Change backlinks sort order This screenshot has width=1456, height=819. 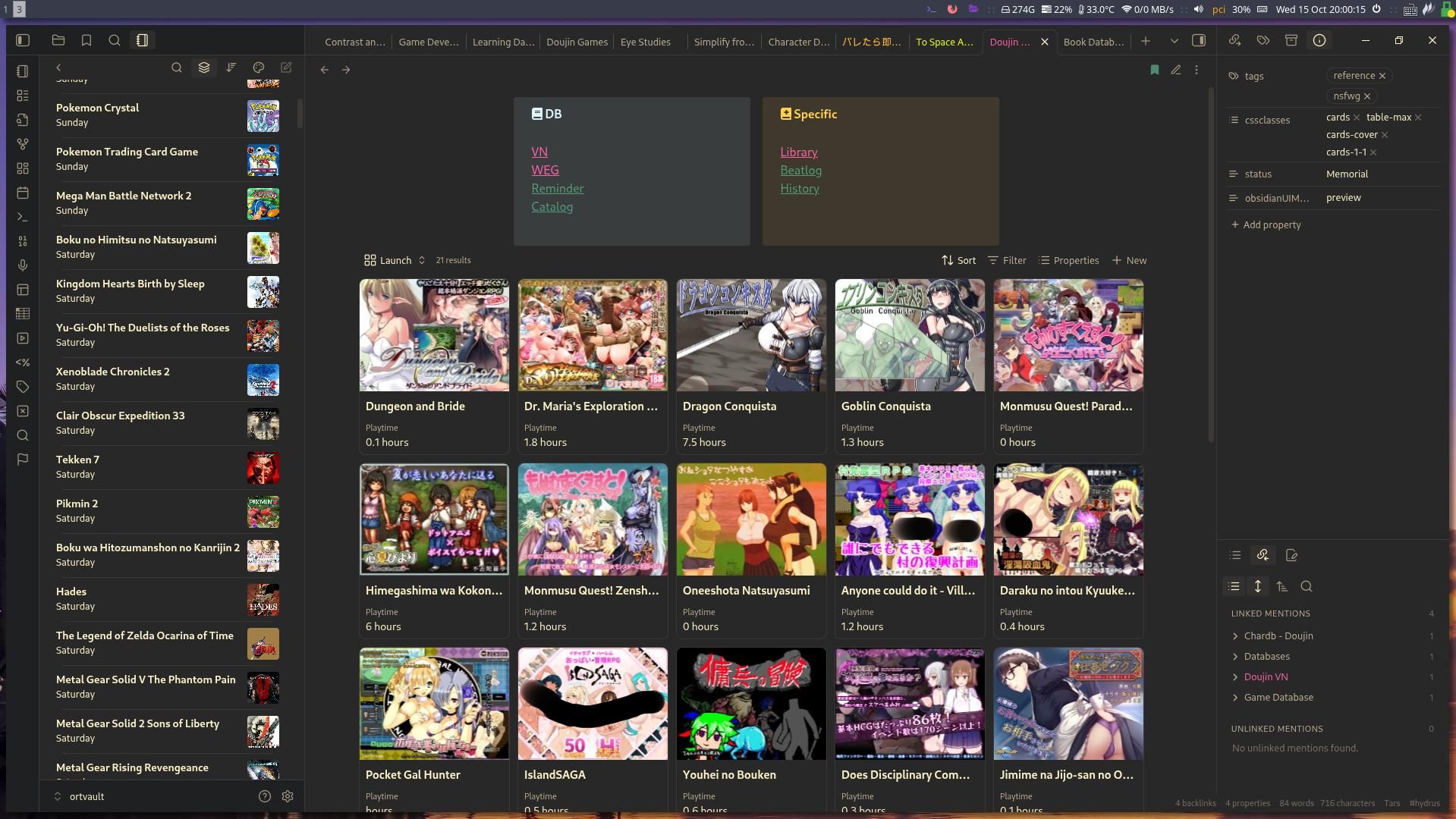1282,586
